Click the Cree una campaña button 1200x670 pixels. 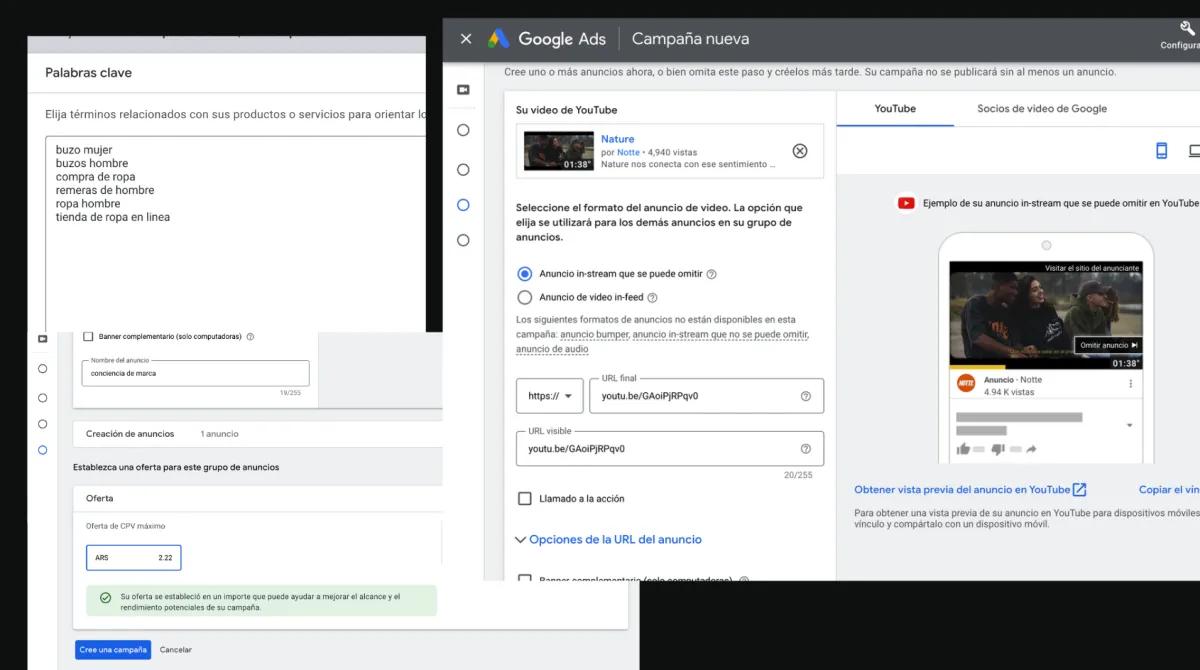point(113,650)
